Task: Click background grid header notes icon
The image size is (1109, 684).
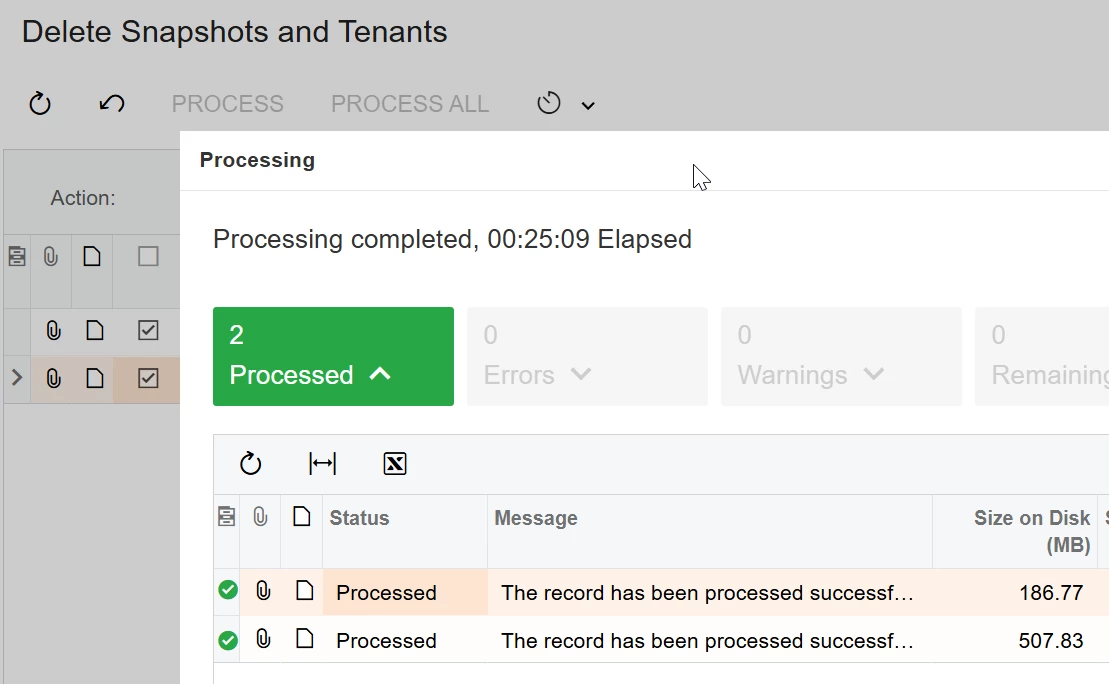Action: [x=17, y=256]
